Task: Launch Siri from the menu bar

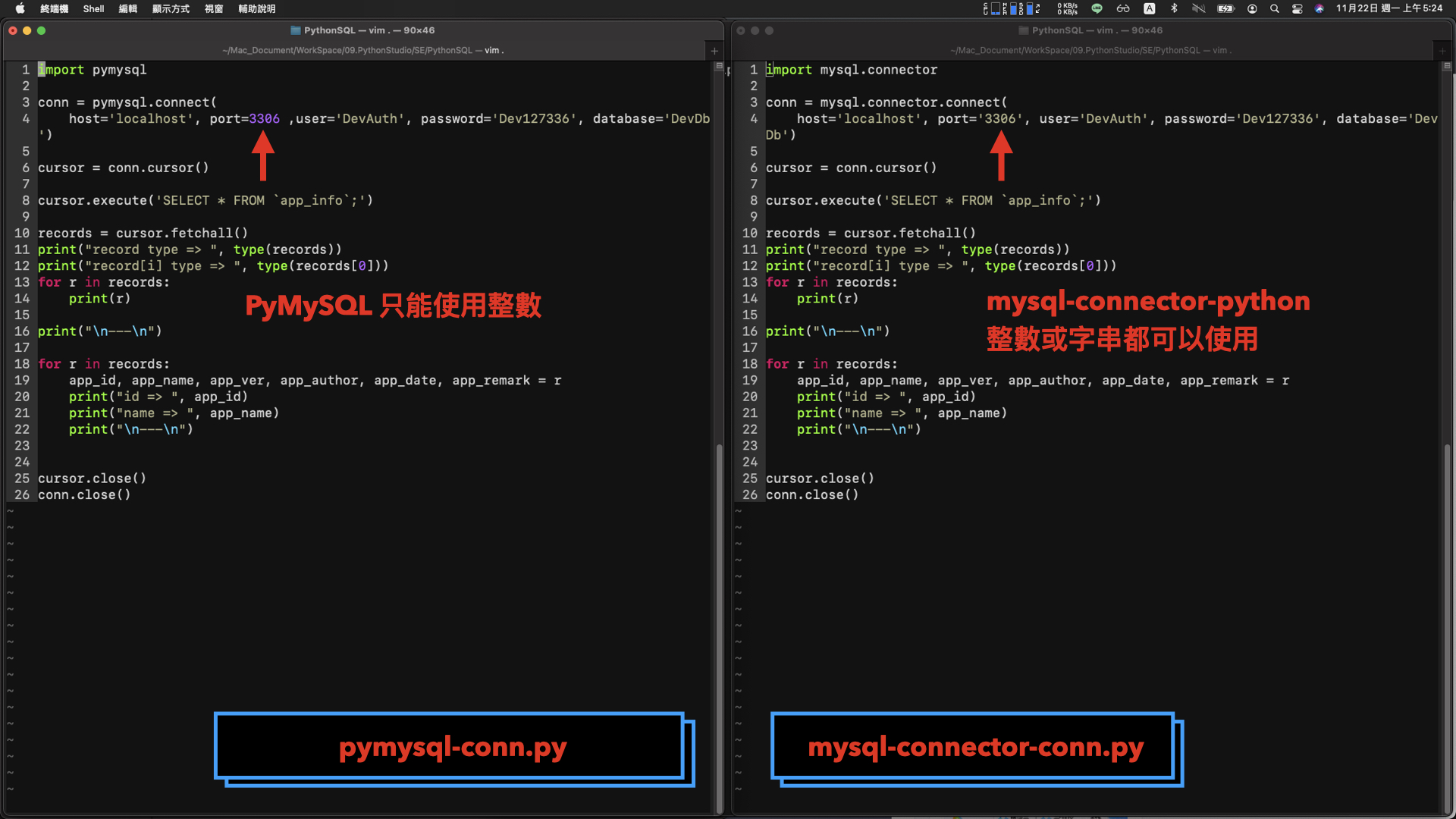Action: (1319, 8)
